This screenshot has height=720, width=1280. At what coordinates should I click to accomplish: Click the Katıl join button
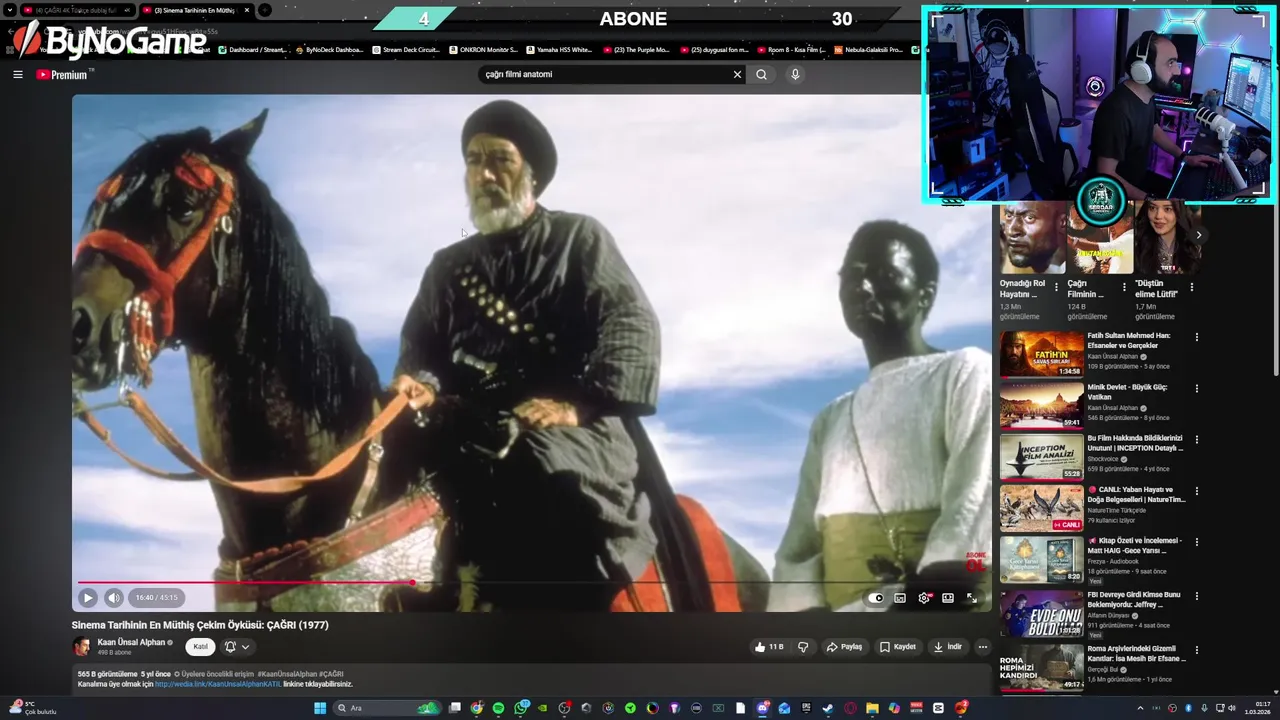click(x=200, y=647)
